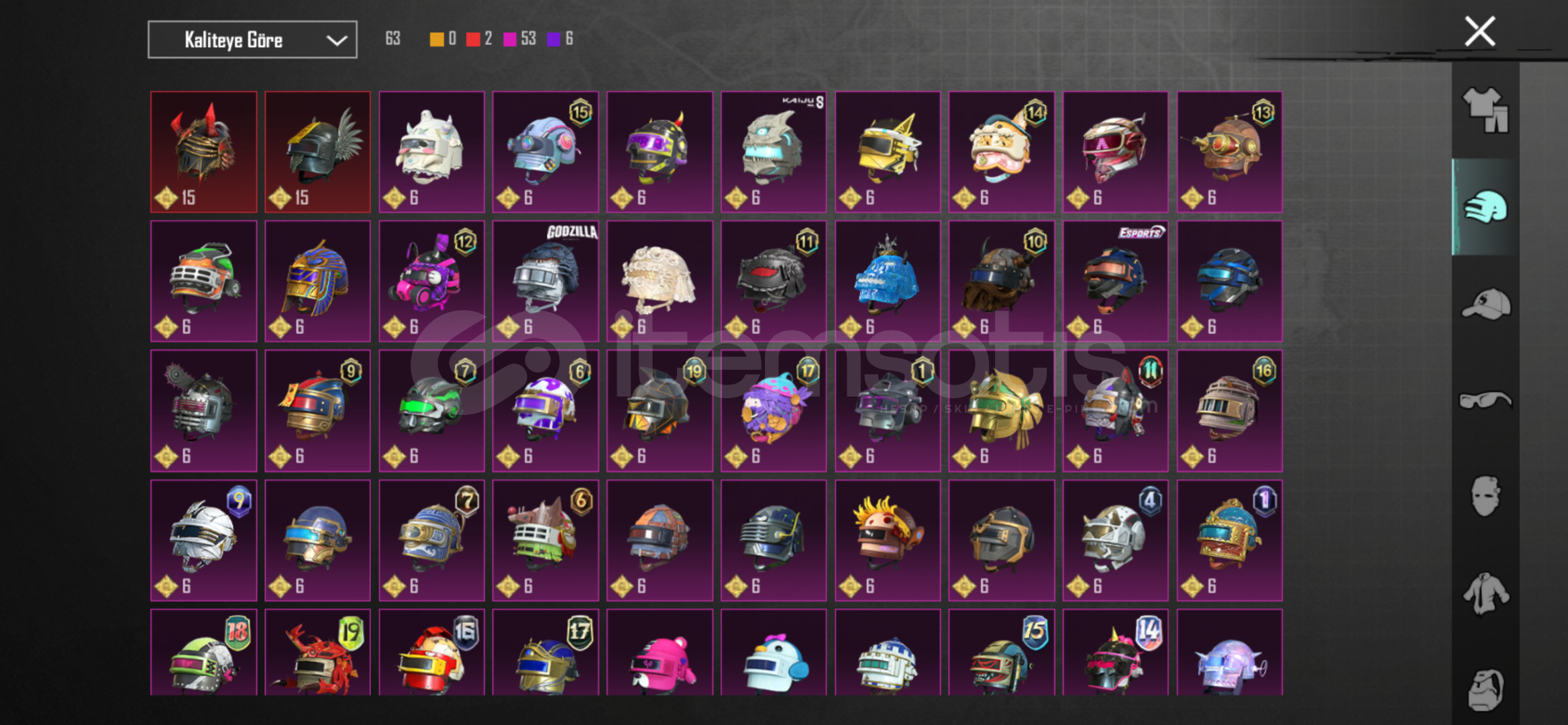Select the Godzilla branded helmet

[545, 281]
